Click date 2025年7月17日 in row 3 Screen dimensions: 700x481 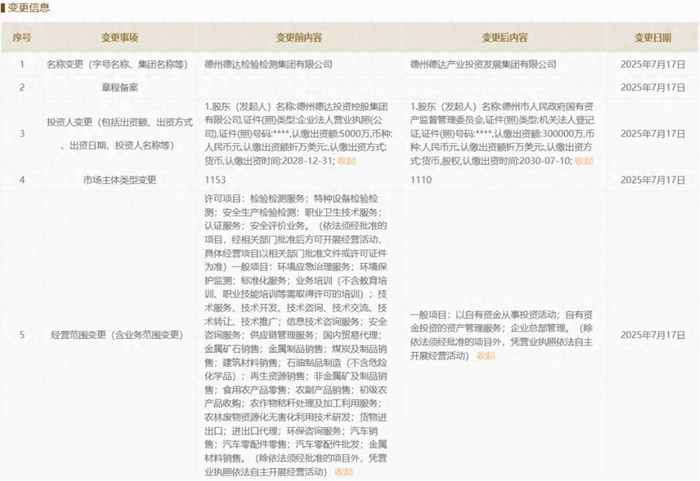click(x=653, y=134)
